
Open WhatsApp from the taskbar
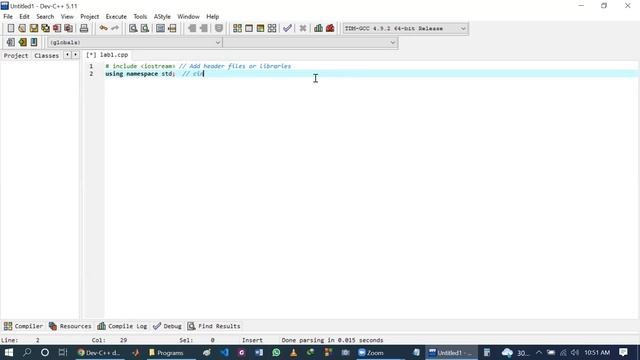pyautogui.click(x=276, y=353)
